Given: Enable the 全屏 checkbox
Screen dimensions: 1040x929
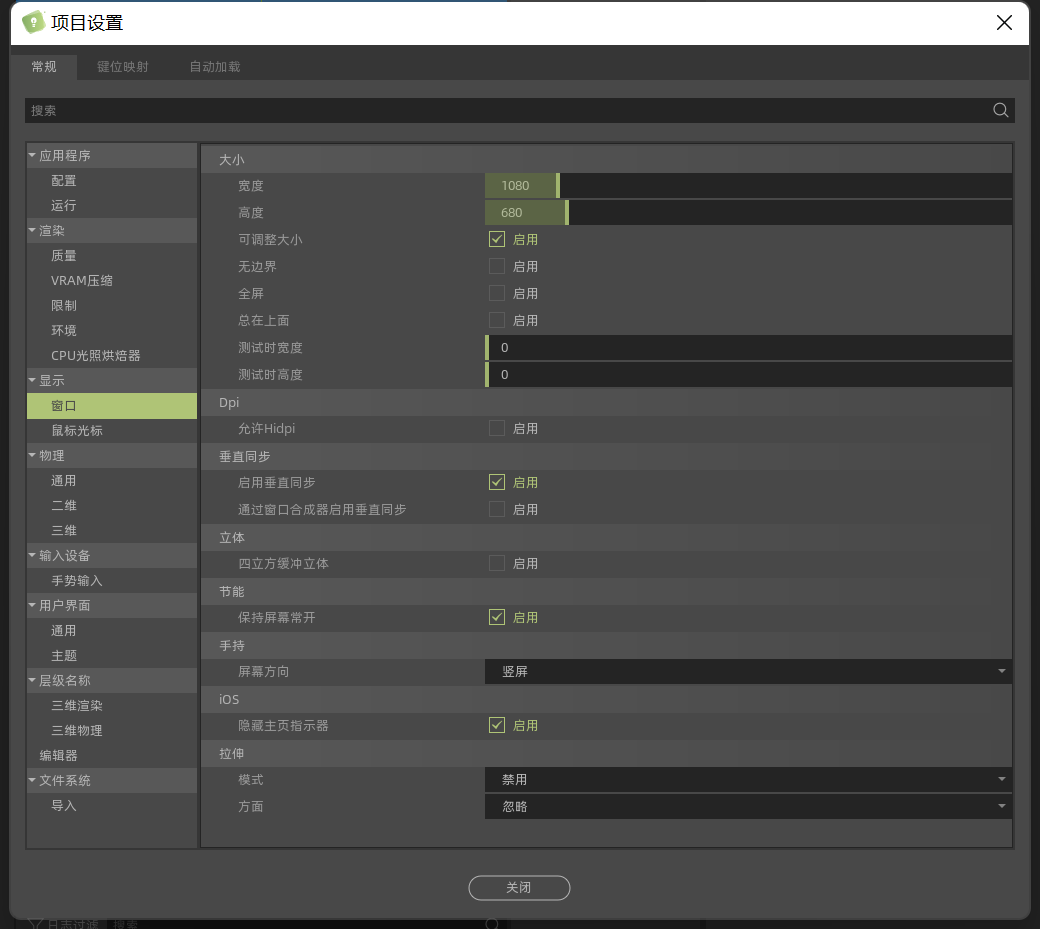Looking at the screenshot, I should [x=497, y=294].
